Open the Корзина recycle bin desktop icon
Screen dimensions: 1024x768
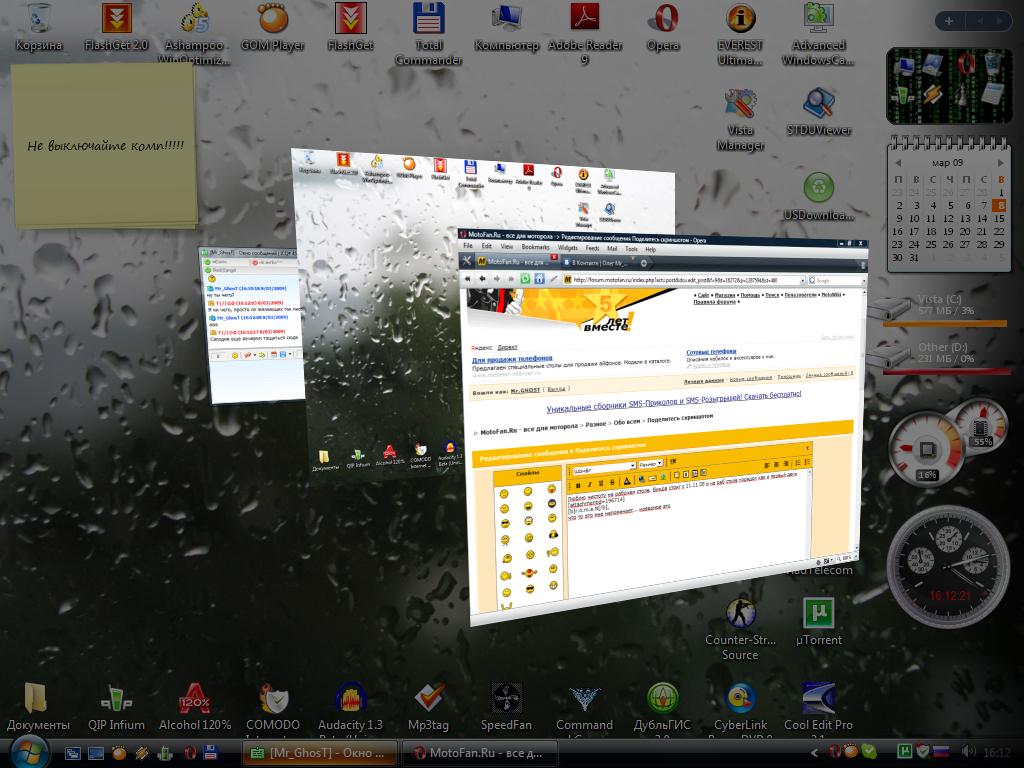click(x=39, y=27)
